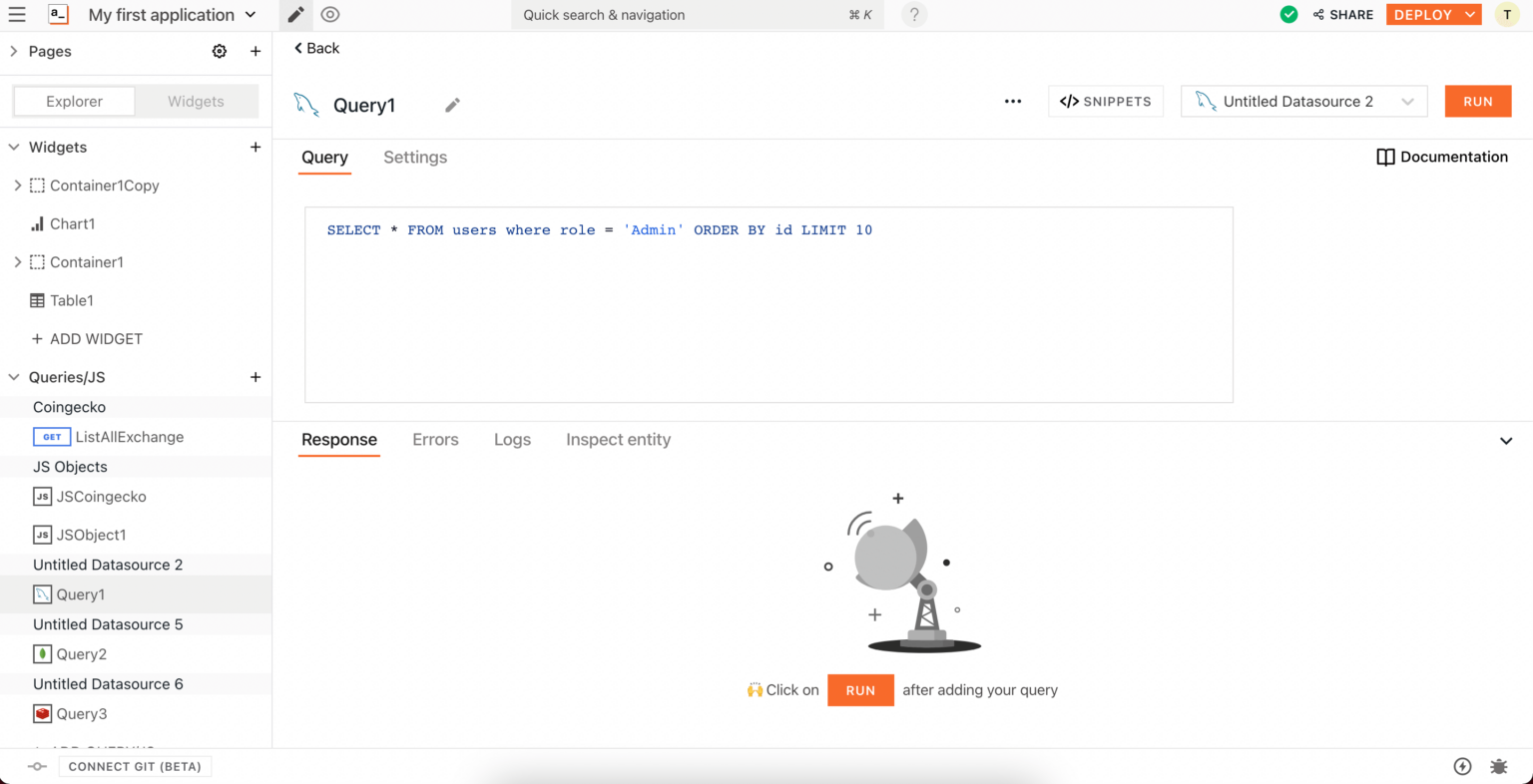The image size is (1533, 784).
Task: Switch to Preview mode with the eye toggle
Action: (329, 15)
